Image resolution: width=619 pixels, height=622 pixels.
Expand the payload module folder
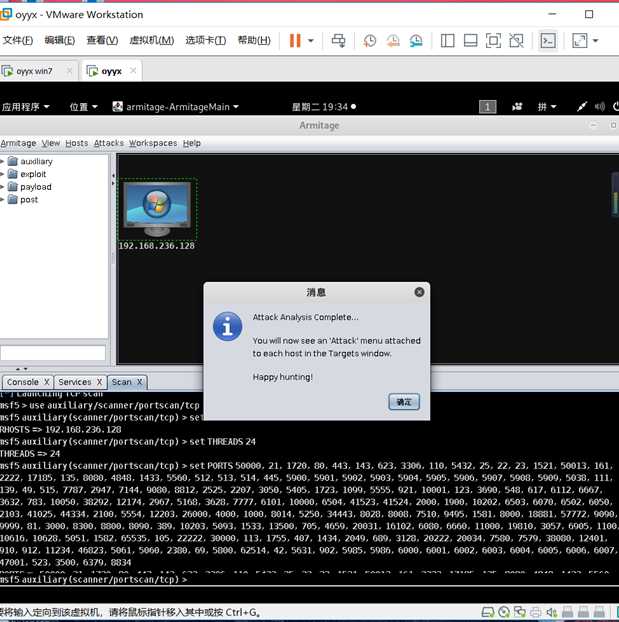tap(2, 187)
